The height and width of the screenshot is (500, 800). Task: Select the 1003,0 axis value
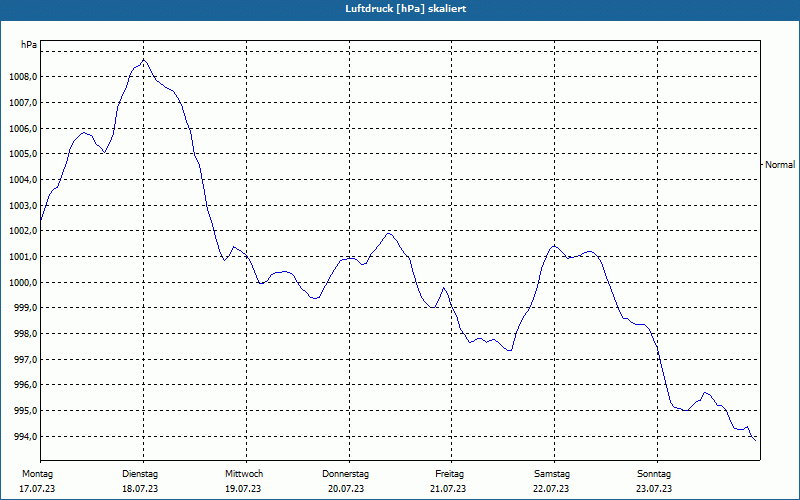point(22,206)
